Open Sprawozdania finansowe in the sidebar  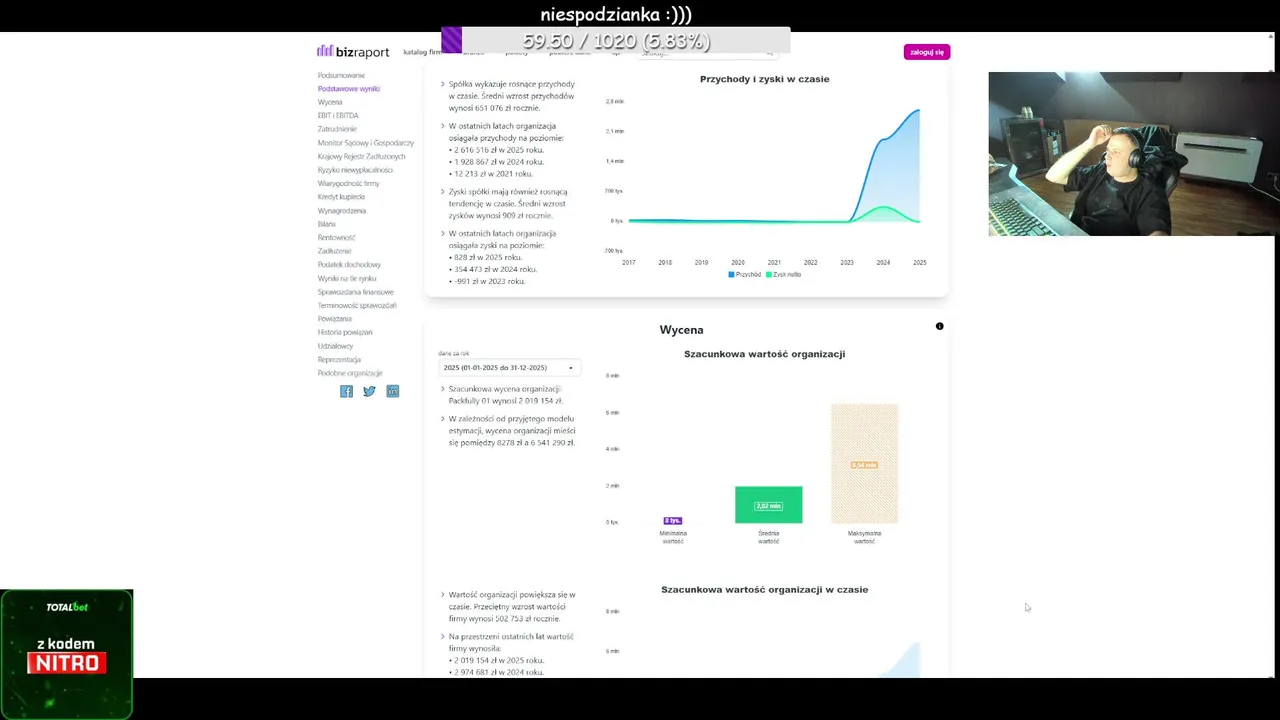click(356, 292)
